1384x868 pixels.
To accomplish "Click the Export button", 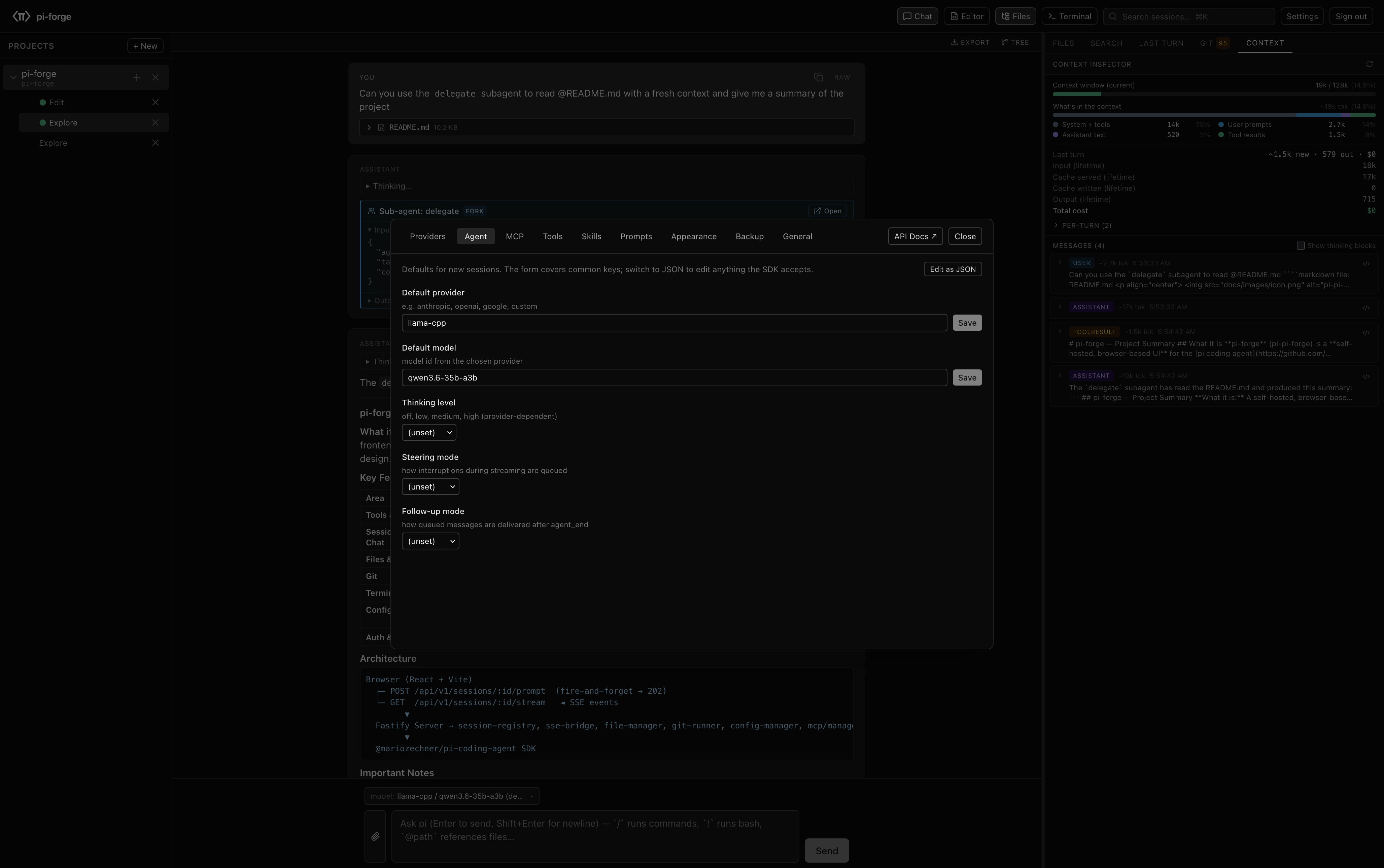I will click(971, 42).
